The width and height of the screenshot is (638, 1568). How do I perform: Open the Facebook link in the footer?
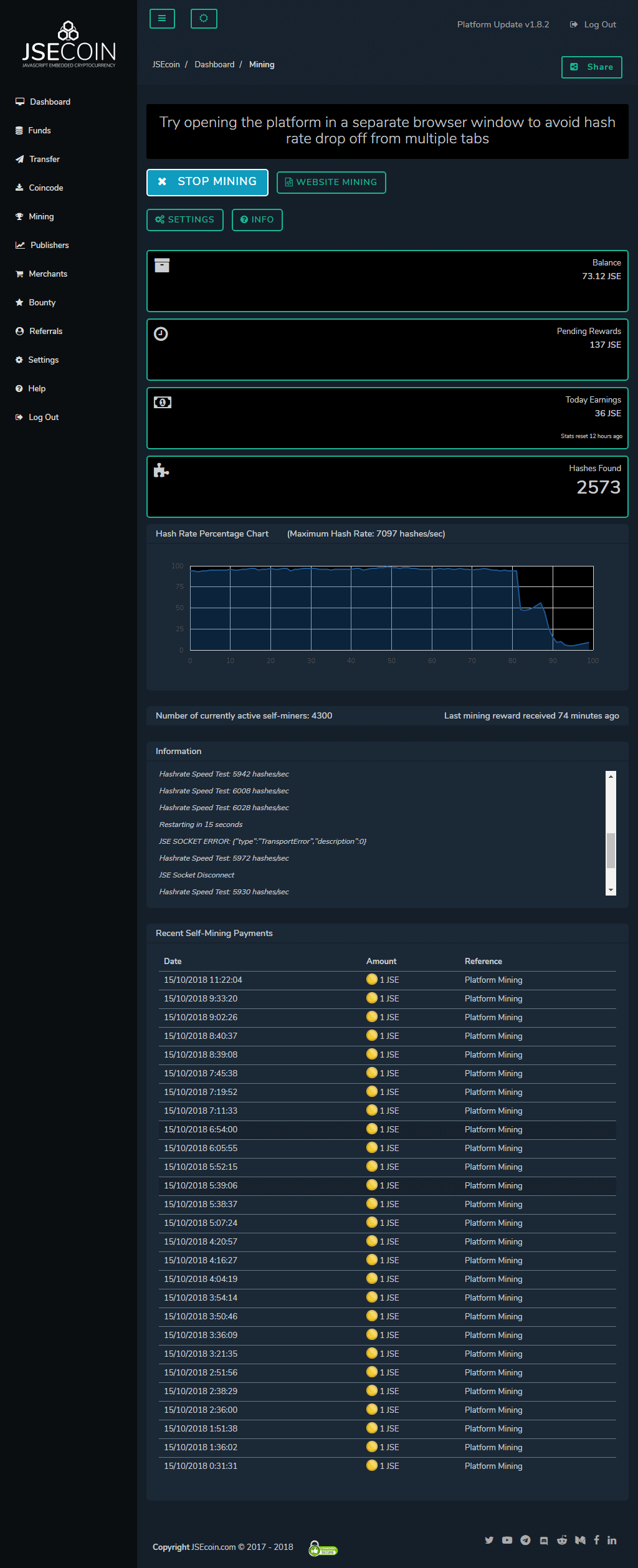pyautogui.click(x=596, y=1540)
